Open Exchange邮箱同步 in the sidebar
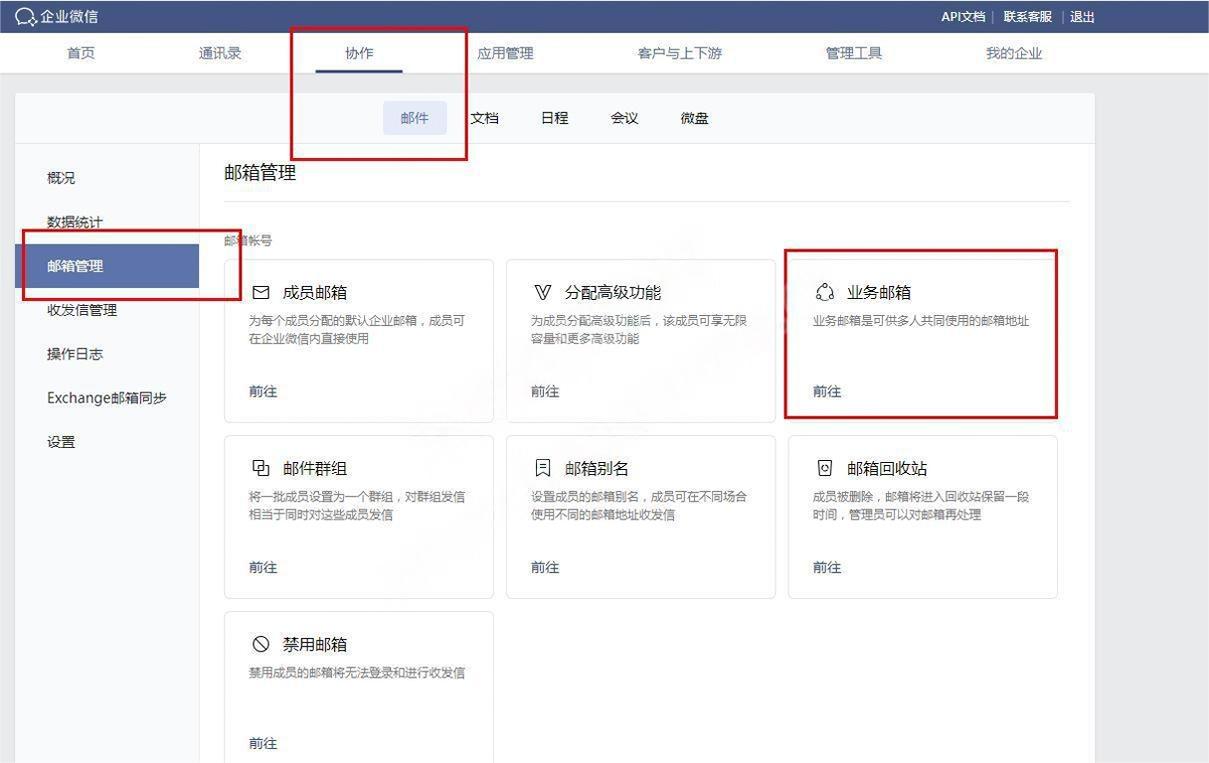 (x=107, y=398)
